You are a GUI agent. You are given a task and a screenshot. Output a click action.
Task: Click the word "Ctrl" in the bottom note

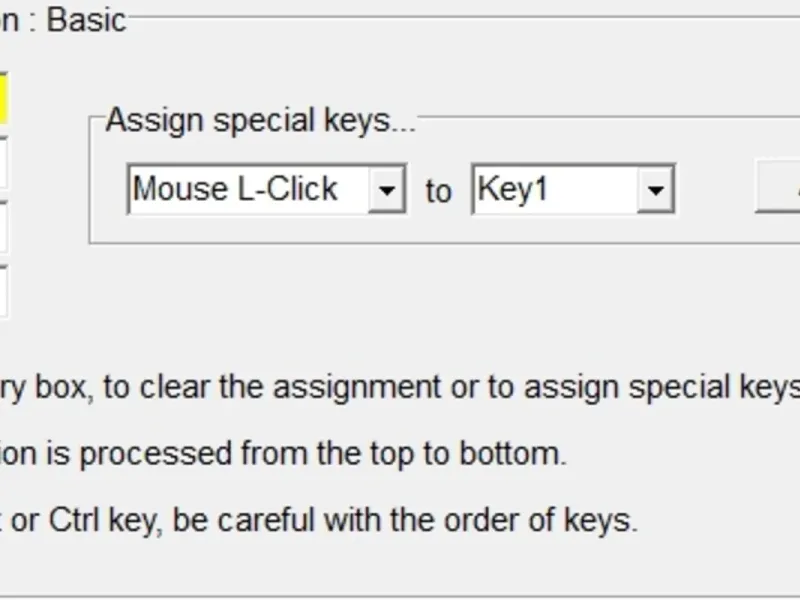tap(74, 520)
